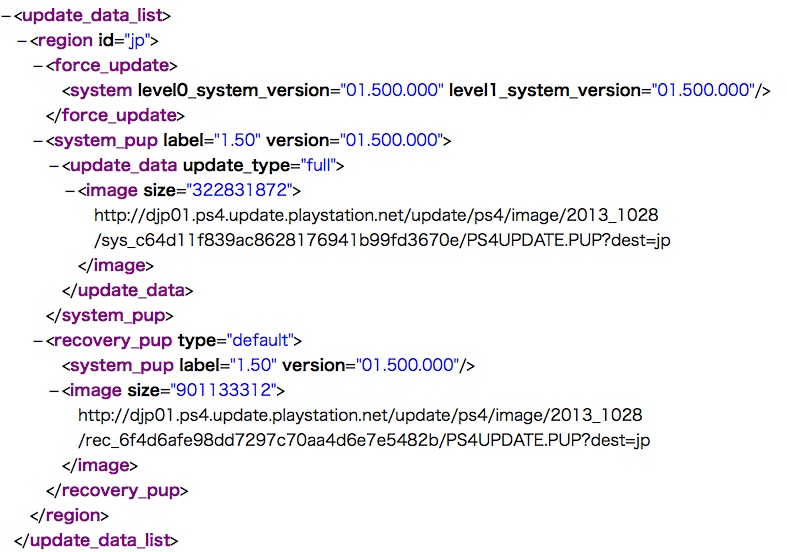Collapse the update_data update_type node
Viewport: 787px width, 552px height.
tap(54, 165)
